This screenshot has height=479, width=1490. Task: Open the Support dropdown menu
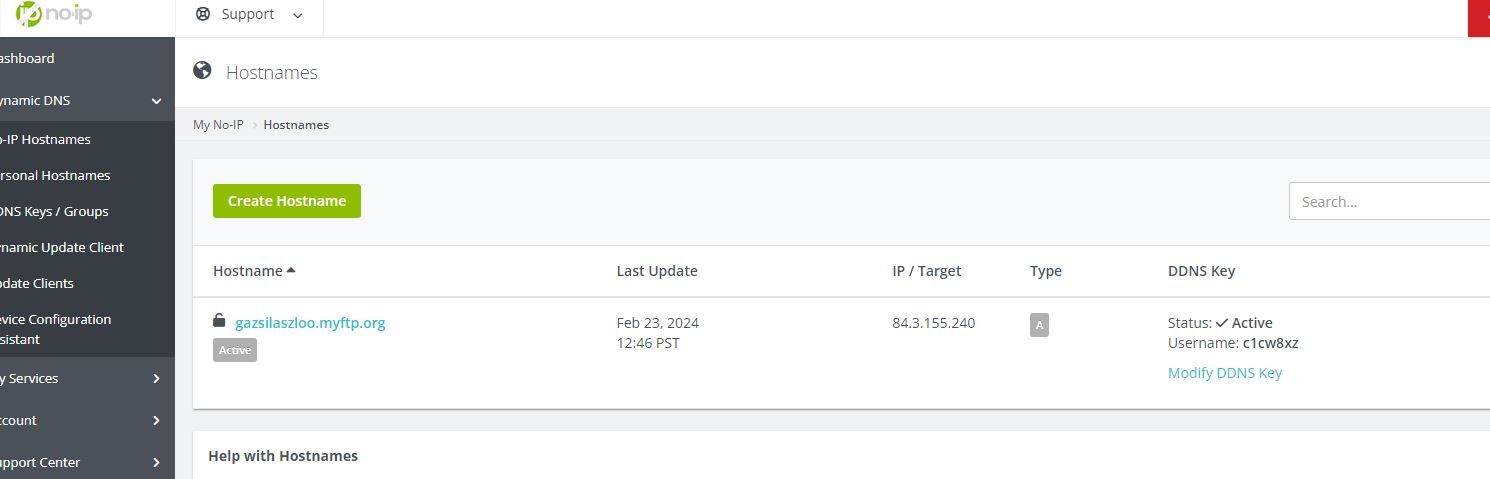[x=249, y=14]
